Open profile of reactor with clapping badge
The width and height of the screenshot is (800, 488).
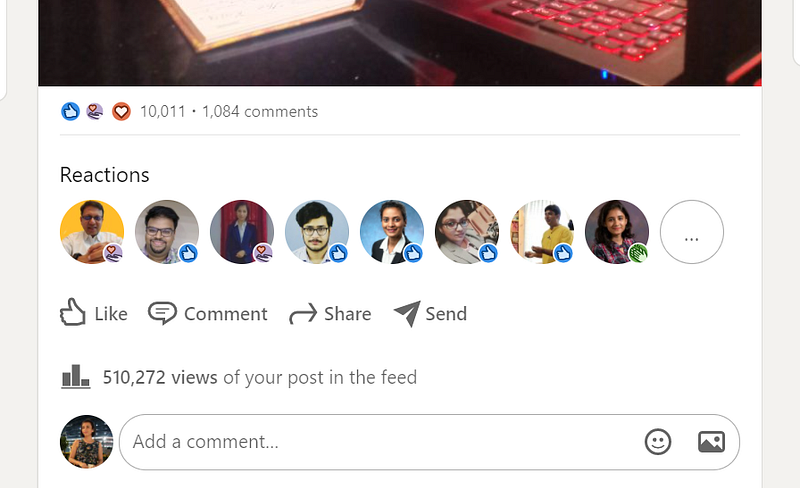point(617,232)
